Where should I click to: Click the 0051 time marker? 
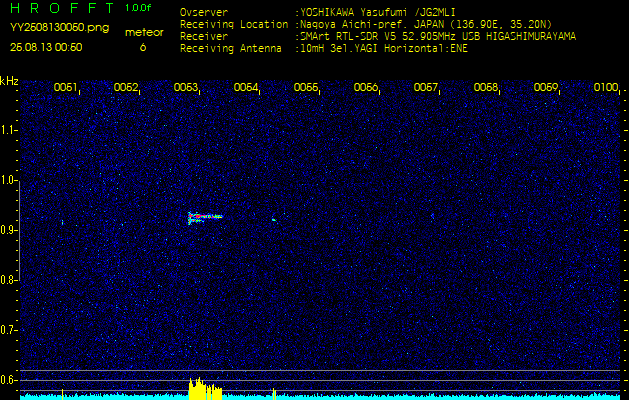point(65,87)
